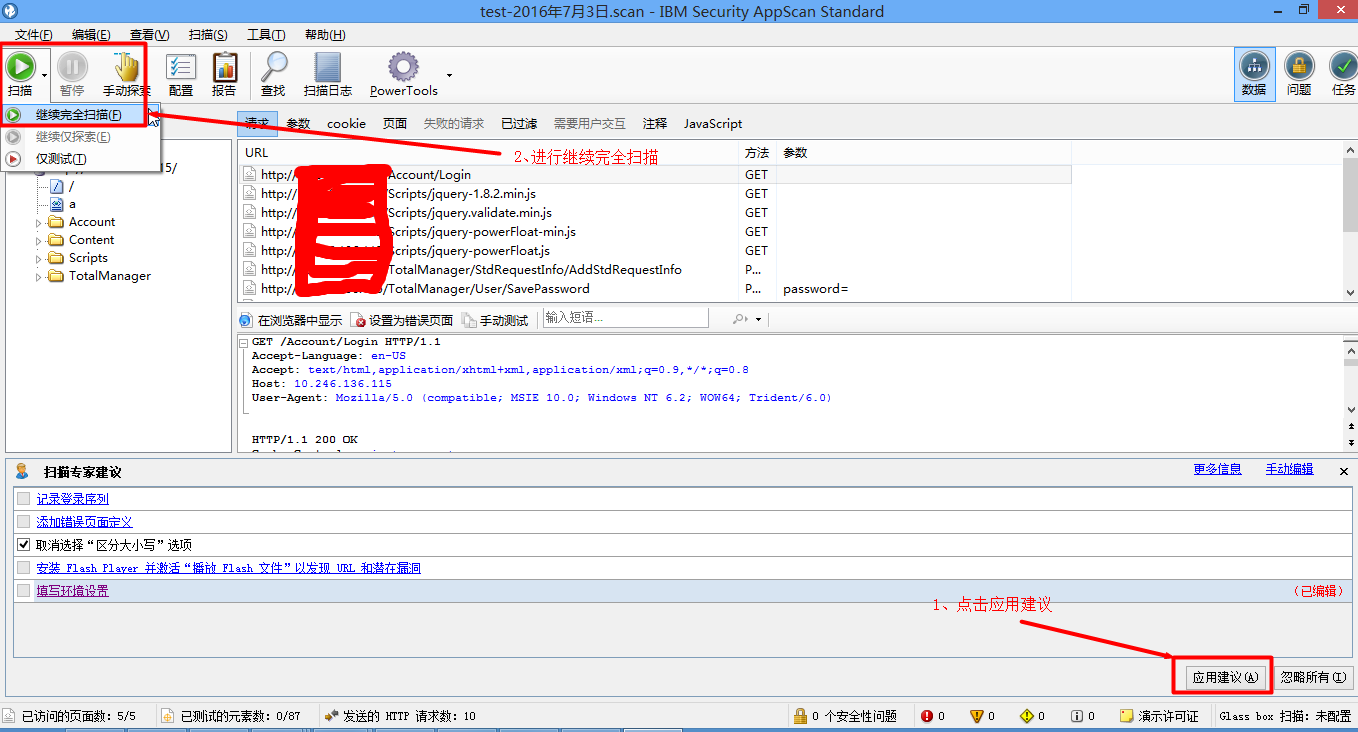Image resolution: width=1358 pixels, height=732 pixels.
Task: Click the Pause (暂停) toolbar icon
Action: coord(72,67)
